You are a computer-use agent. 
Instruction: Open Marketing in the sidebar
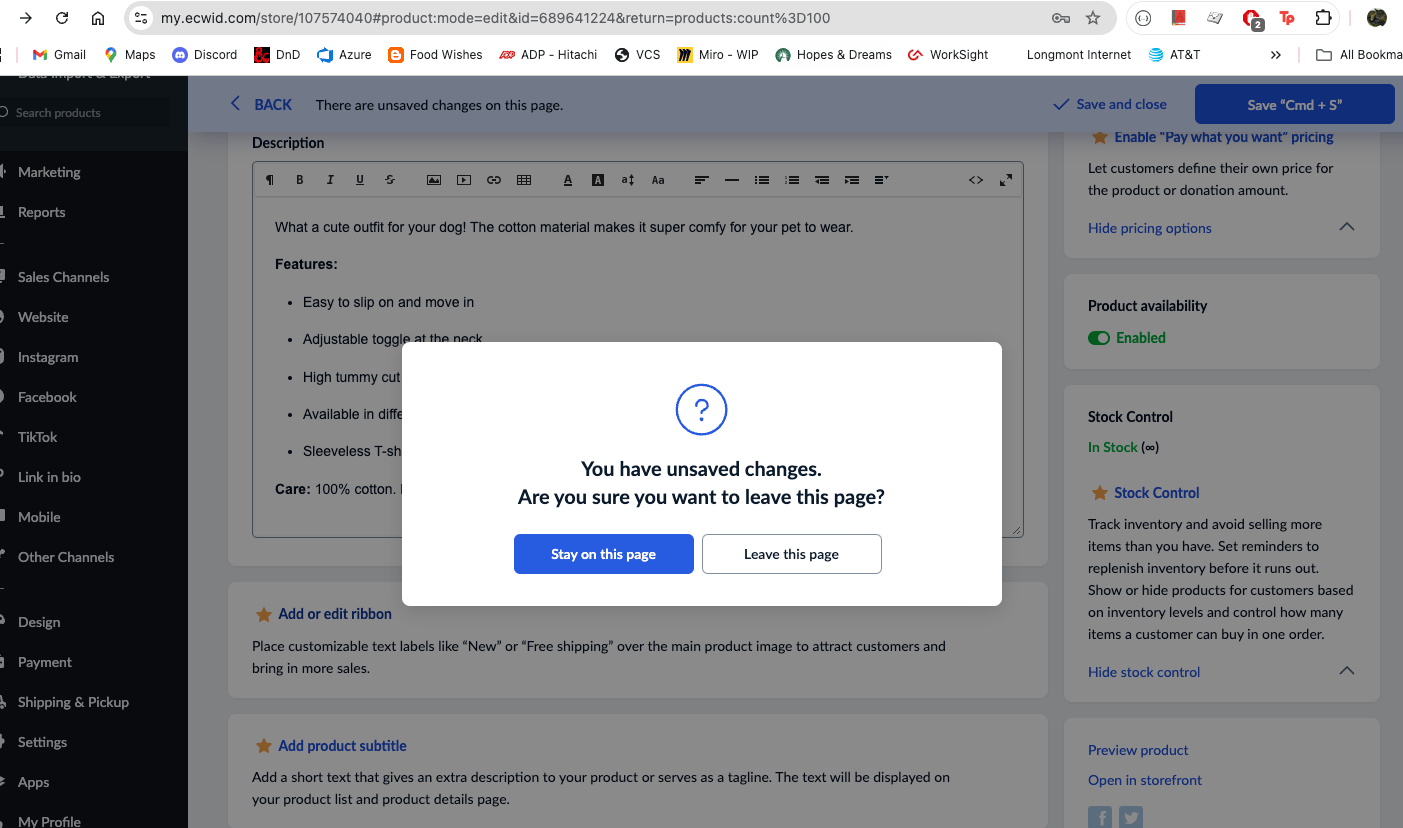point(49,172)
